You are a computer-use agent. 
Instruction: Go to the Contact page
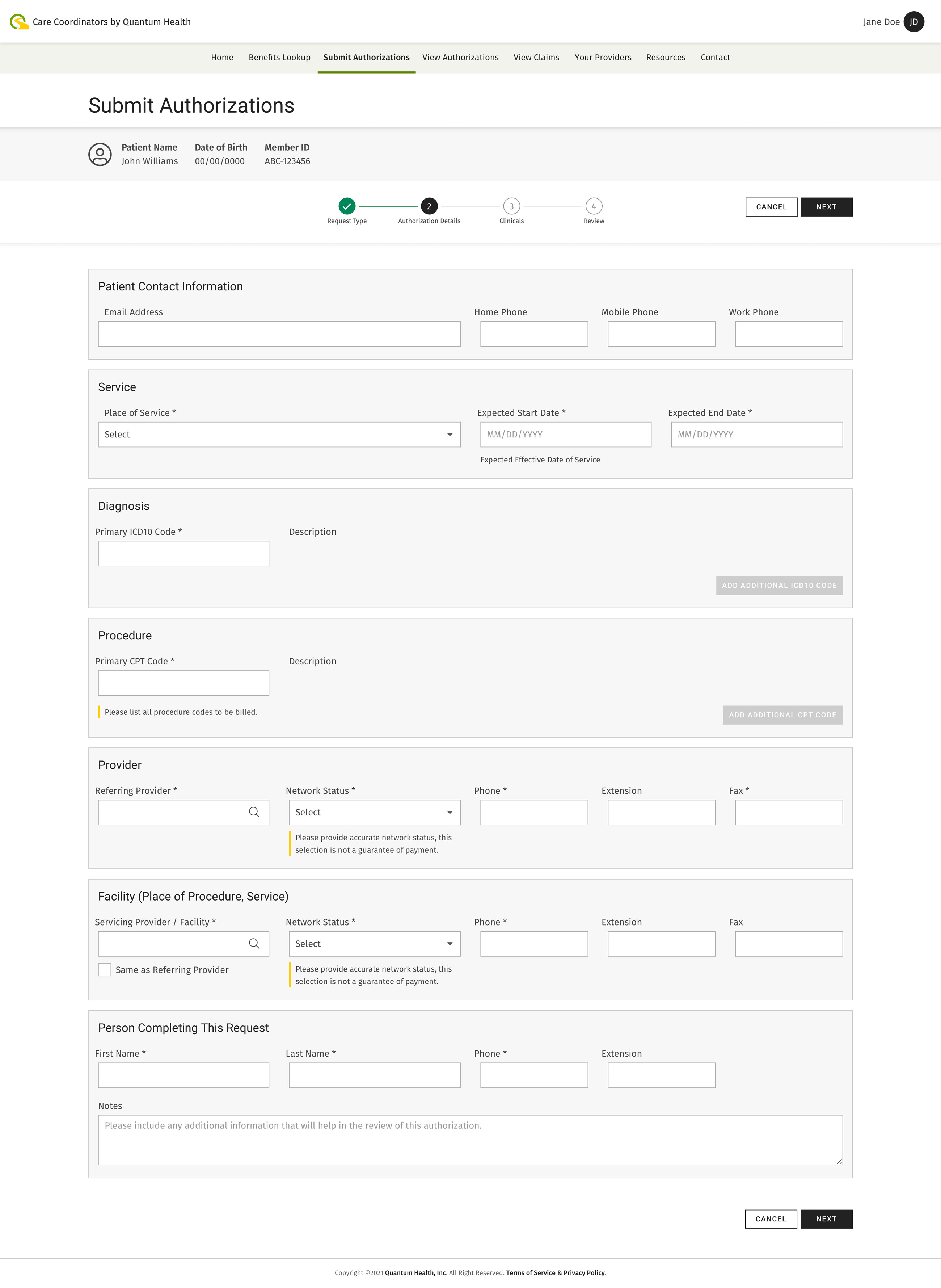click(716, 58)
